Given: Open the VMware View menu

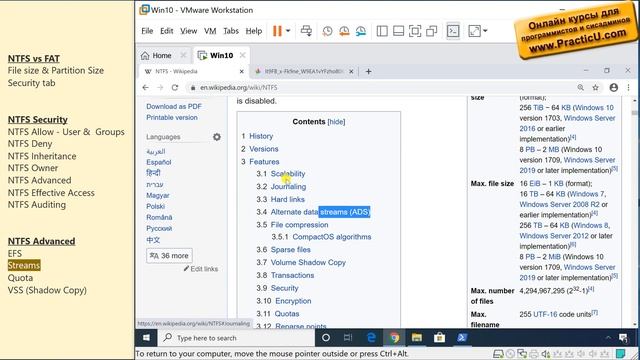Looking at the screenshot, I should pos(189,31).
